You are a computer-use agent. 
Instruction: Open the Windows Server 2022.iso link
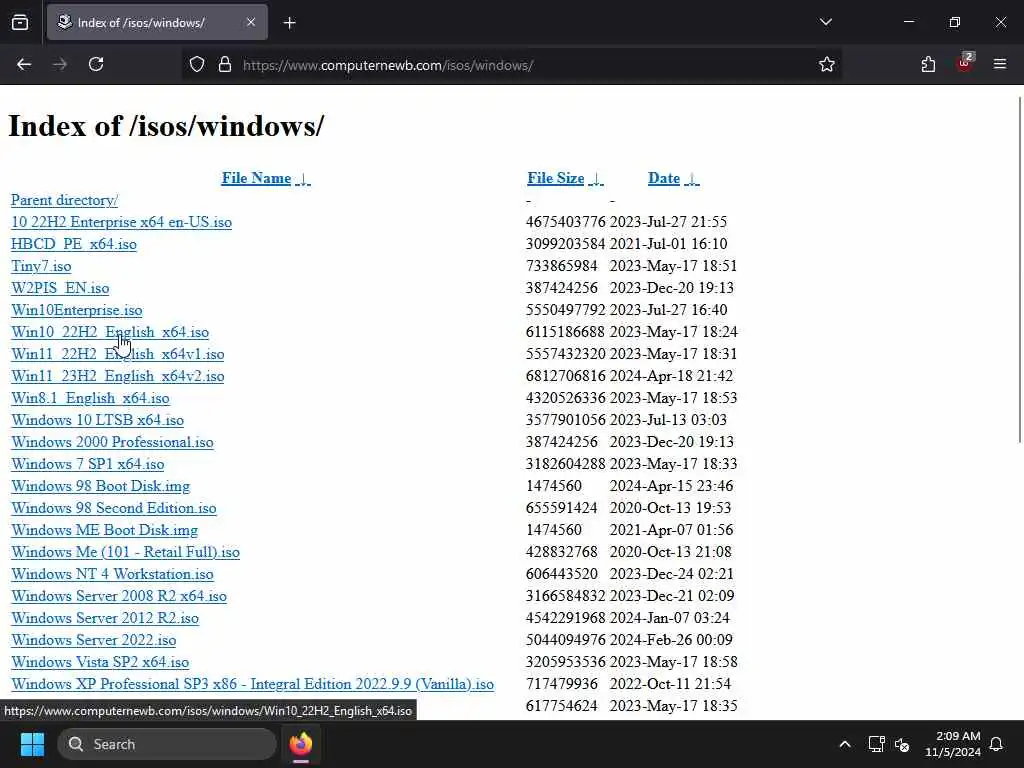coord(93,640)
